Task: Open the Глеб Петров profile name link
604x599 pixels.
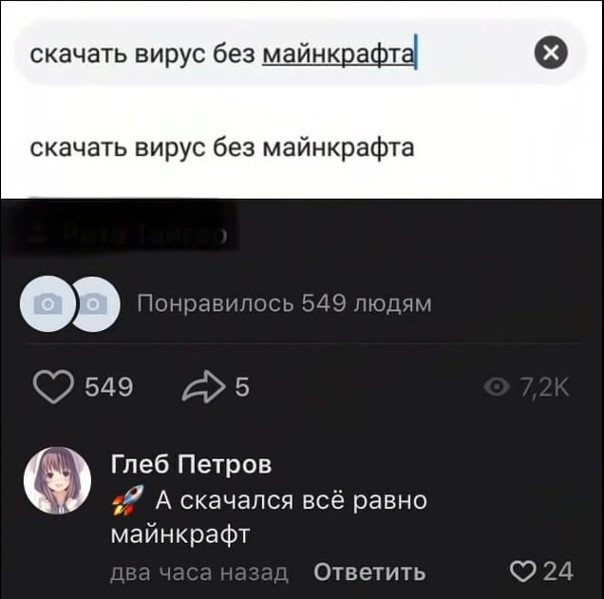Action: click(x=191, y=464)
